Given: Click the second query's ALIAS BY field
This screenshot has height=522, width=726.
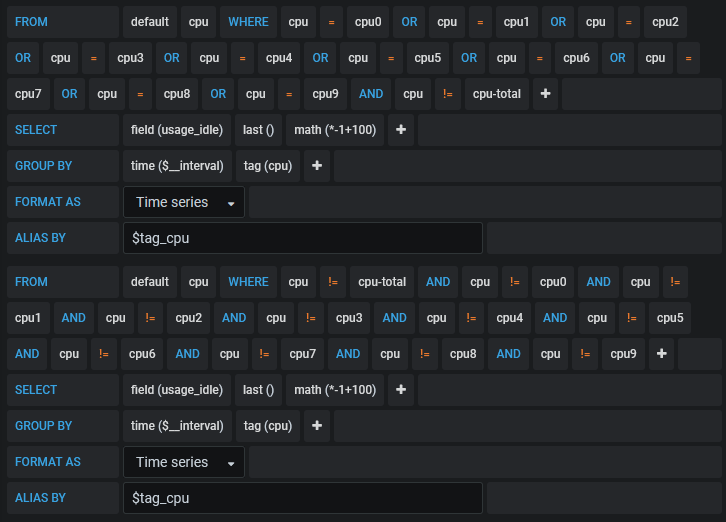Looking at the screenshot, I should coord(303,498).
